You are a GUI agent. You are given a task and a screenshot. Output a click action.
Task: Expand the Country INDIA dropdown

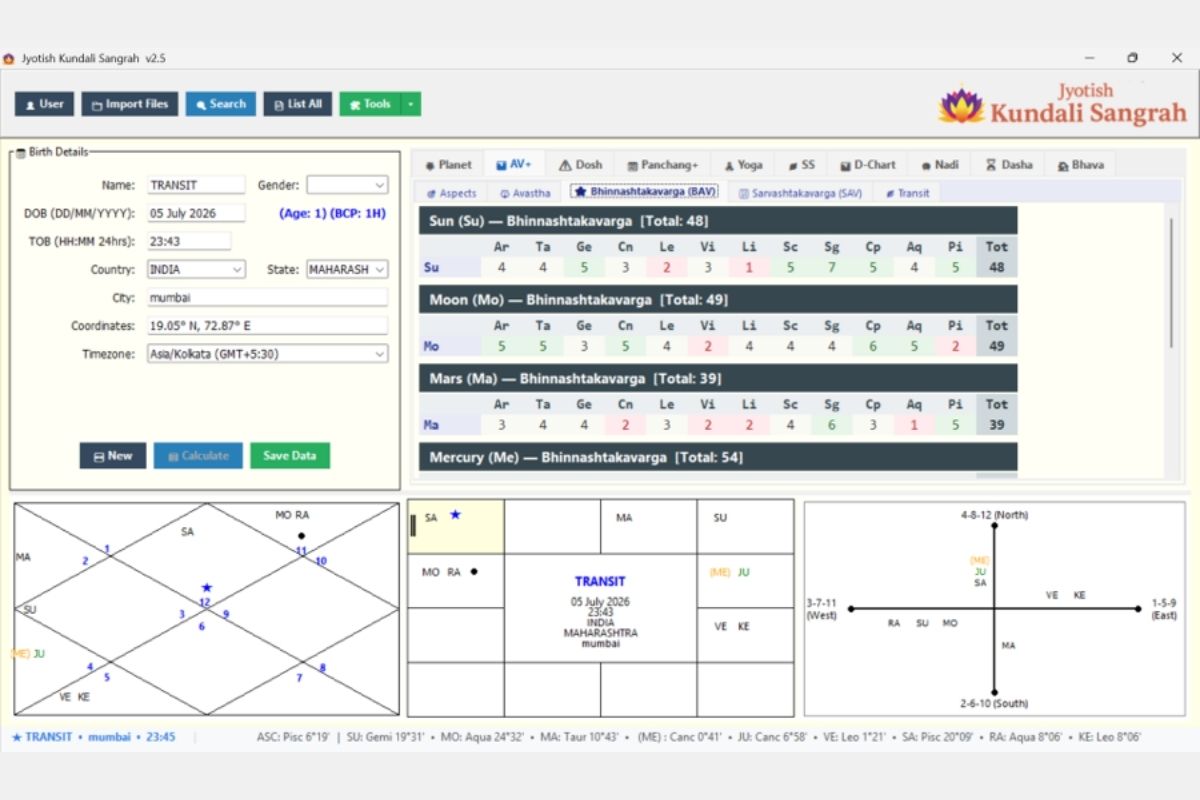196,269
